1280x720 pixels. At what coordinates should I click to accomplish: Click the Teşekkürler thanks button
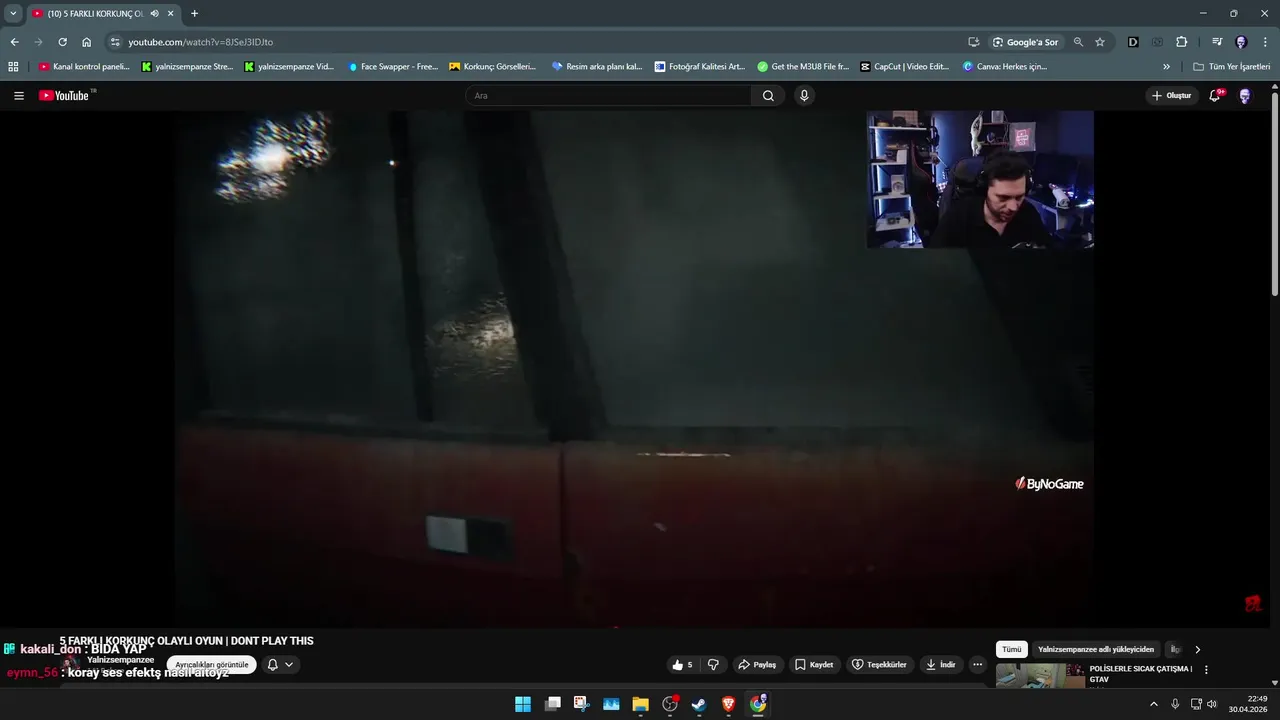coord(878,665)
